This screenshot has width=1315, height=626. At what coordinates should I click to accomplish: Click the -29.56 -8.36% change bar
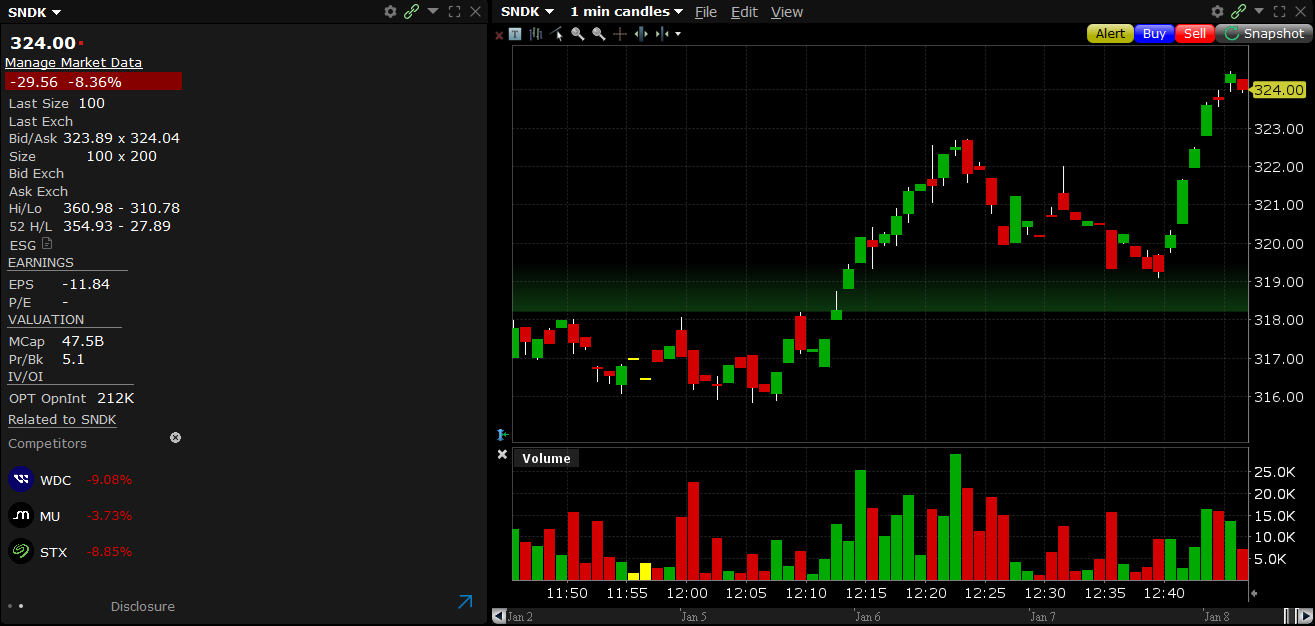point(94,82)
